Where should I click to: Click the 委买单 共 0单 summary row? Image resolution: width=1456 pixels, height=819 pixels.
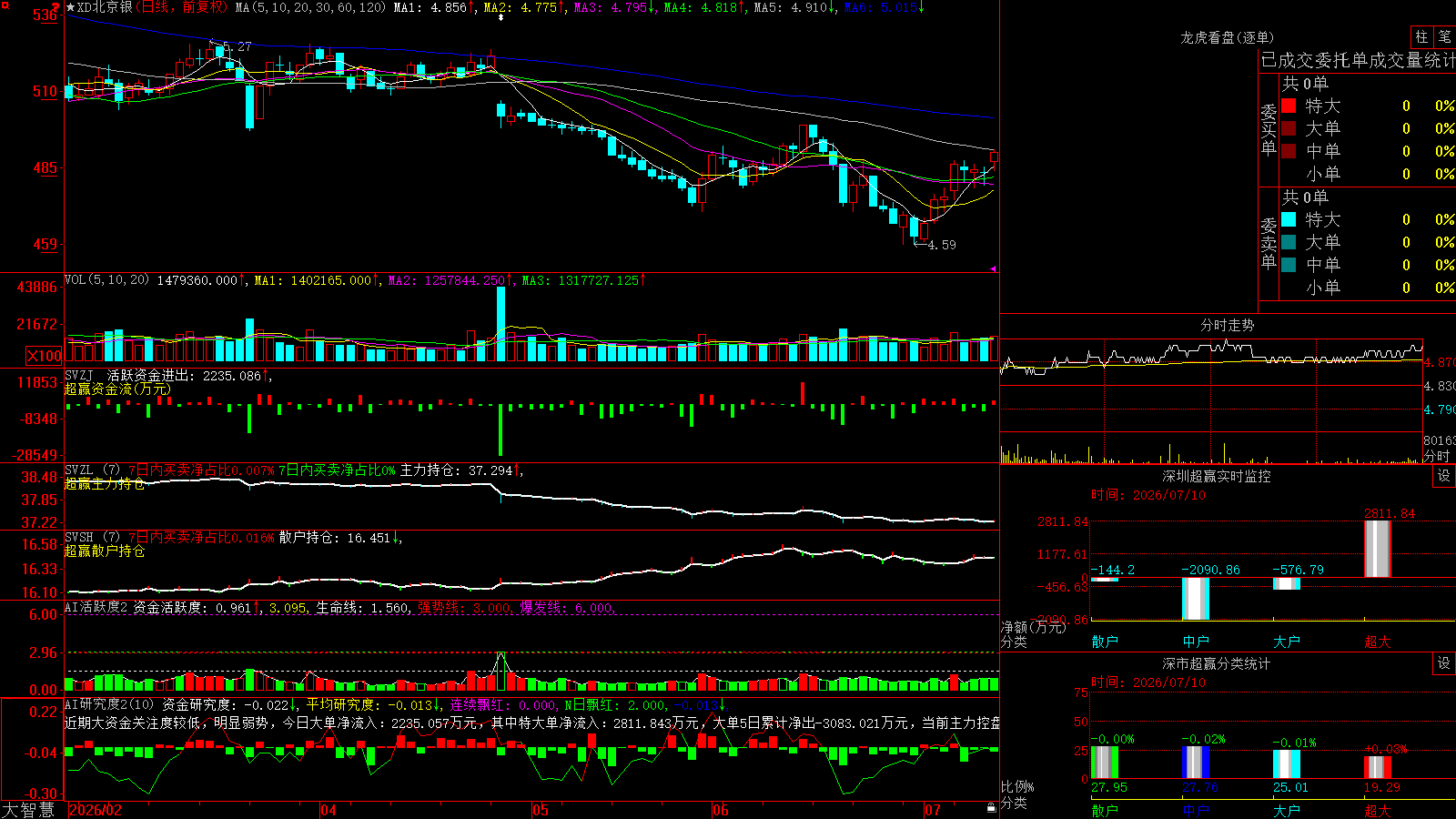(1305, 84)
